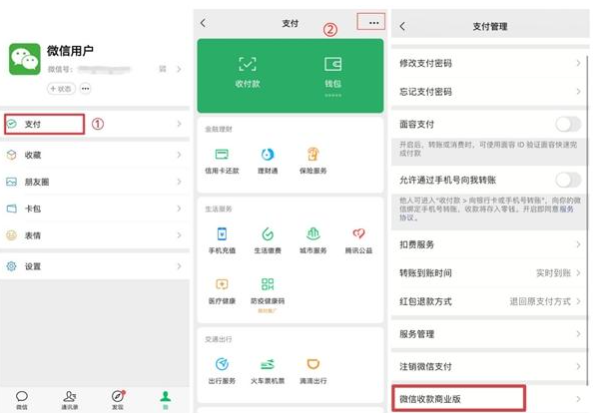This screenshot has height=413, width=598.
Task: Select 实时到账 transfer time value
Action: (x=553, y=273)
